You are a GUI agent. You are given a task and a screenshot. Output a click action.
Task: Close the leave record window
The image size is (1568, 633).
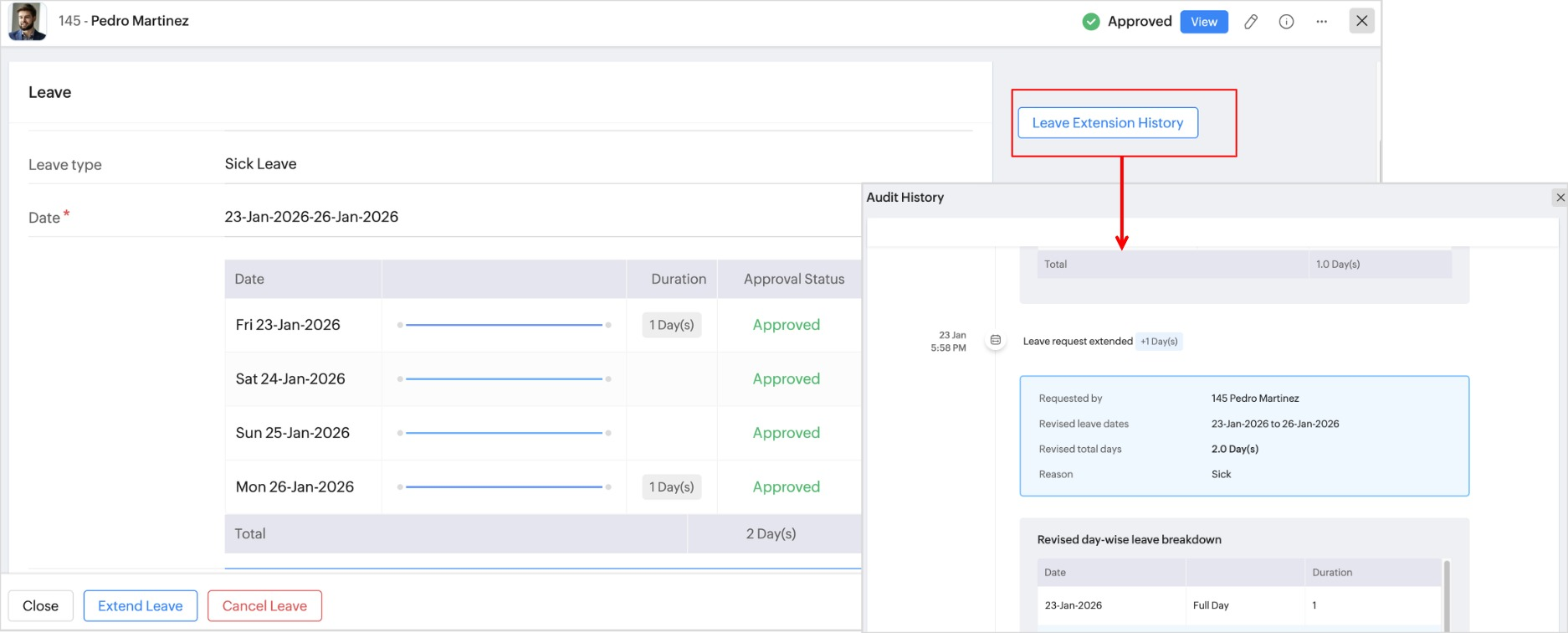pyautogui.click(x=1361, y=21)
